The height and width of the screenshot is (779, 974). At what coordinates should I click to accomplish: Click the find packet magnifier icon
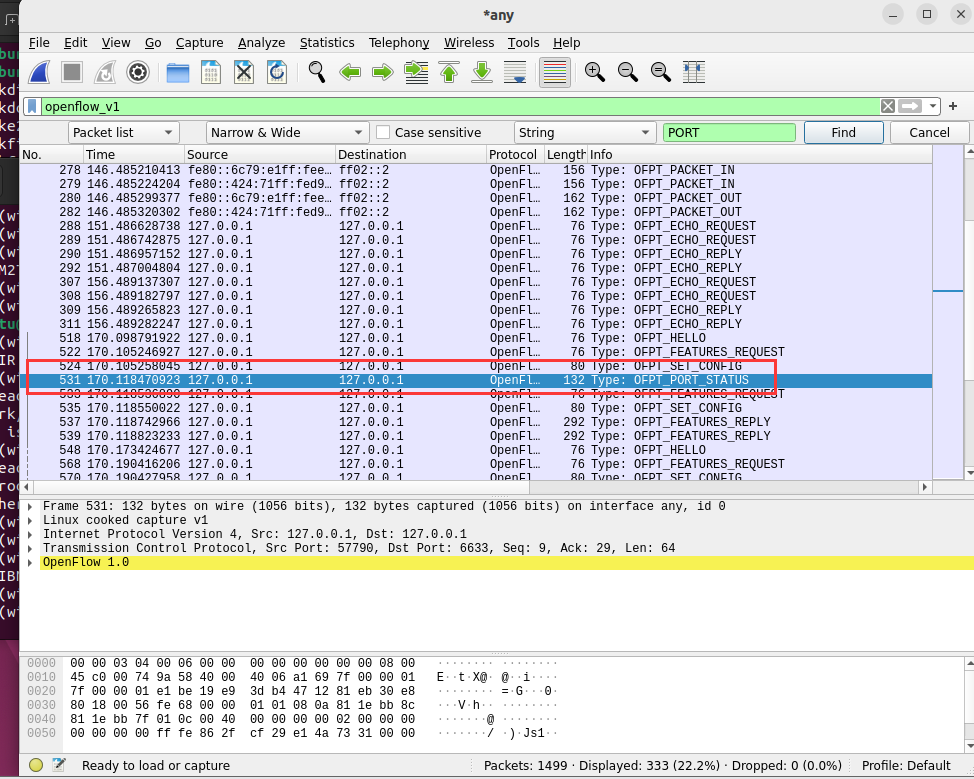[317, 72]
